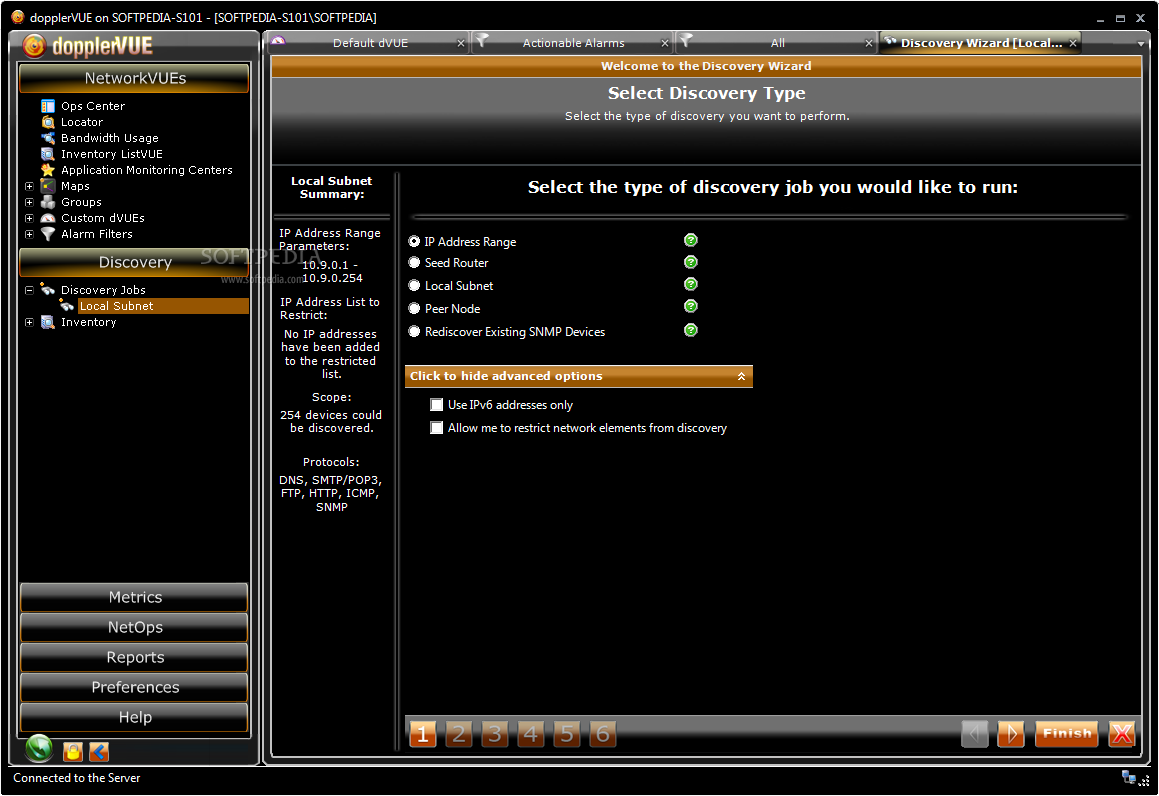This screenshot has width=1159, height=796.
Task: Collapse advanced options bar
Action: pyautogui.click(x=579, y=376)
